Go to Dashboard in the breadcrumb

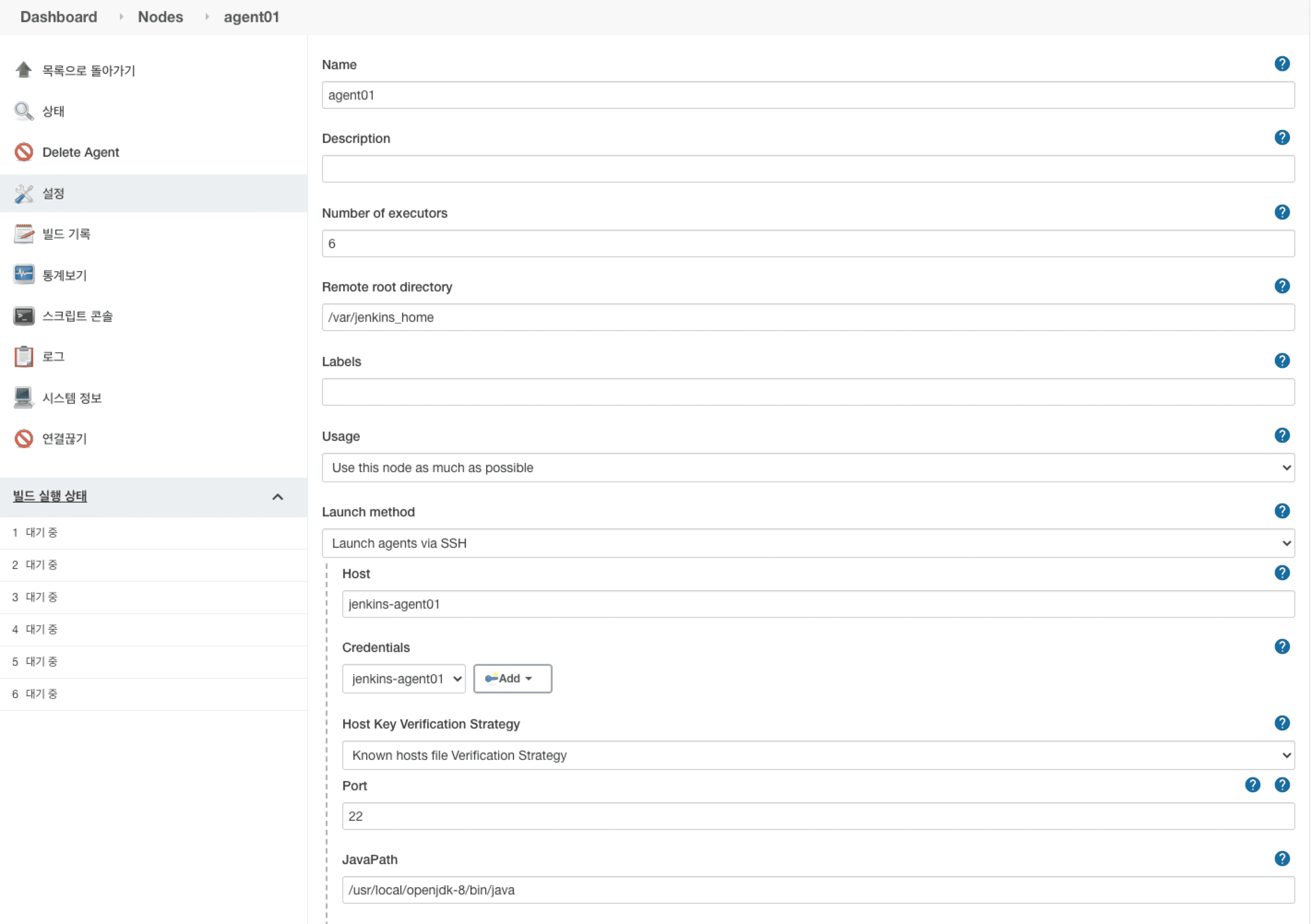59,17
